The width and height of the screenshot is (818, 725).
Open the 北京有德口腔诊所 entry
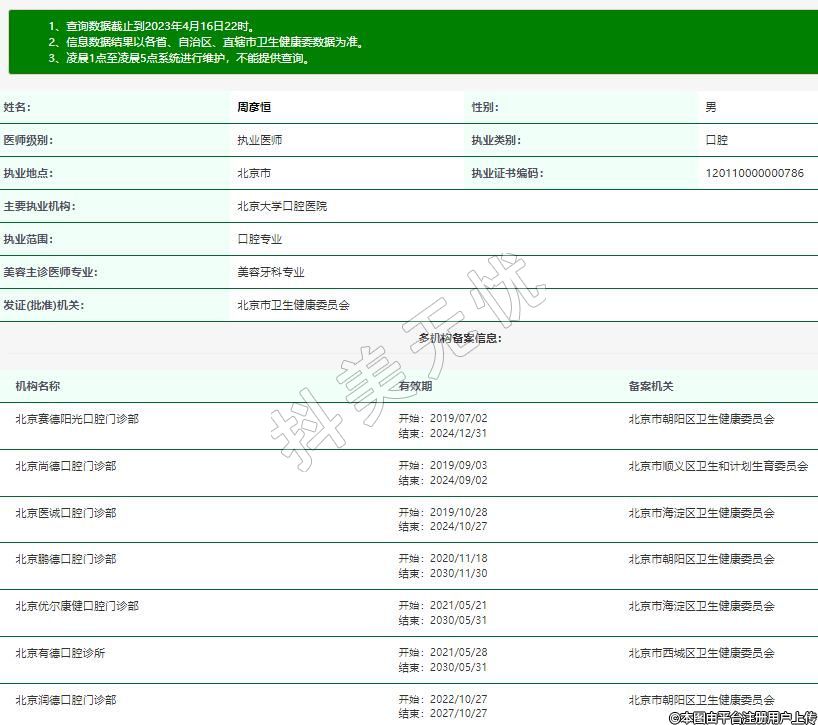(x=60, y=653)
